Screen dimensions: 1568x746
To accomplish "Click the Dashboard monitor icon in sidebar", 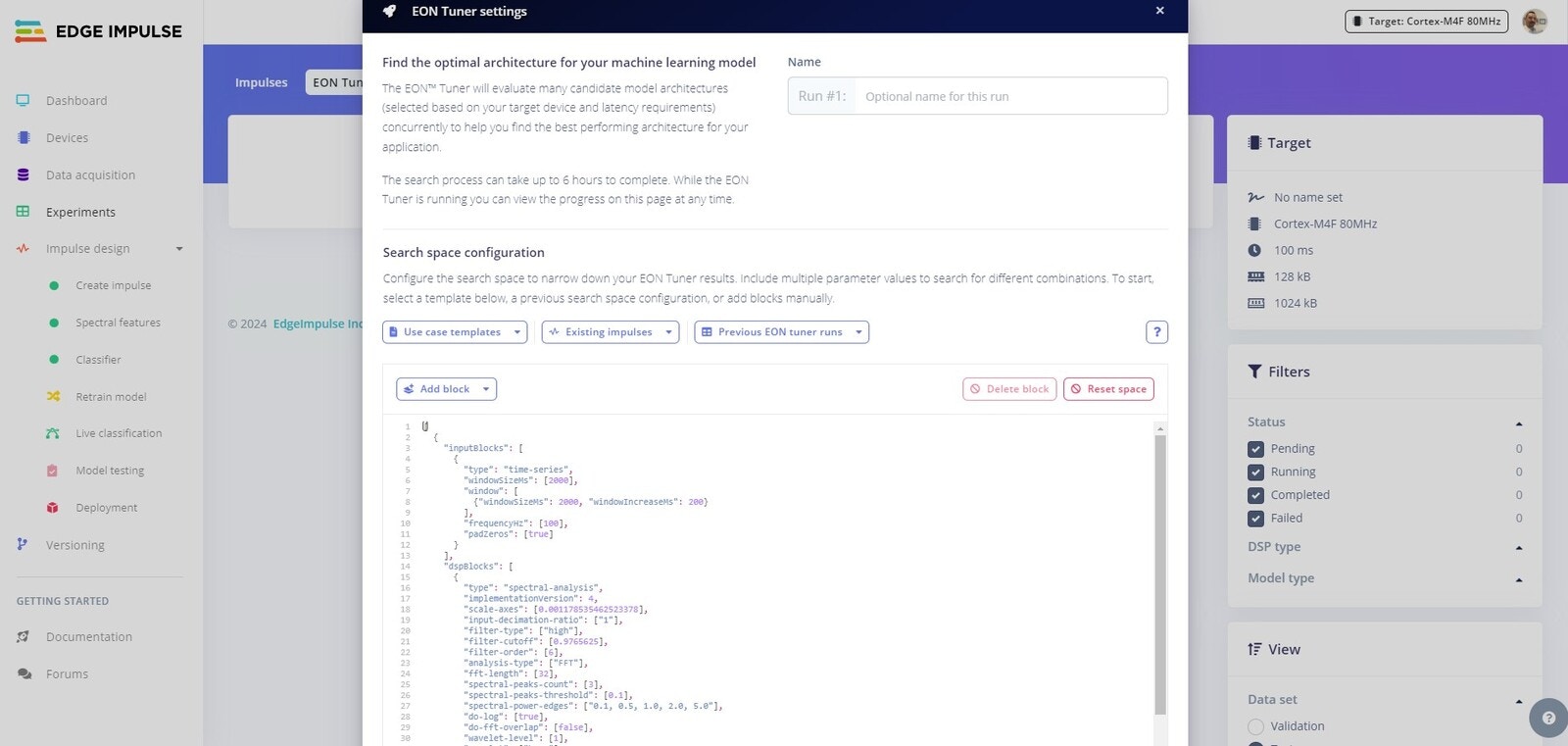I will [23, 100].
